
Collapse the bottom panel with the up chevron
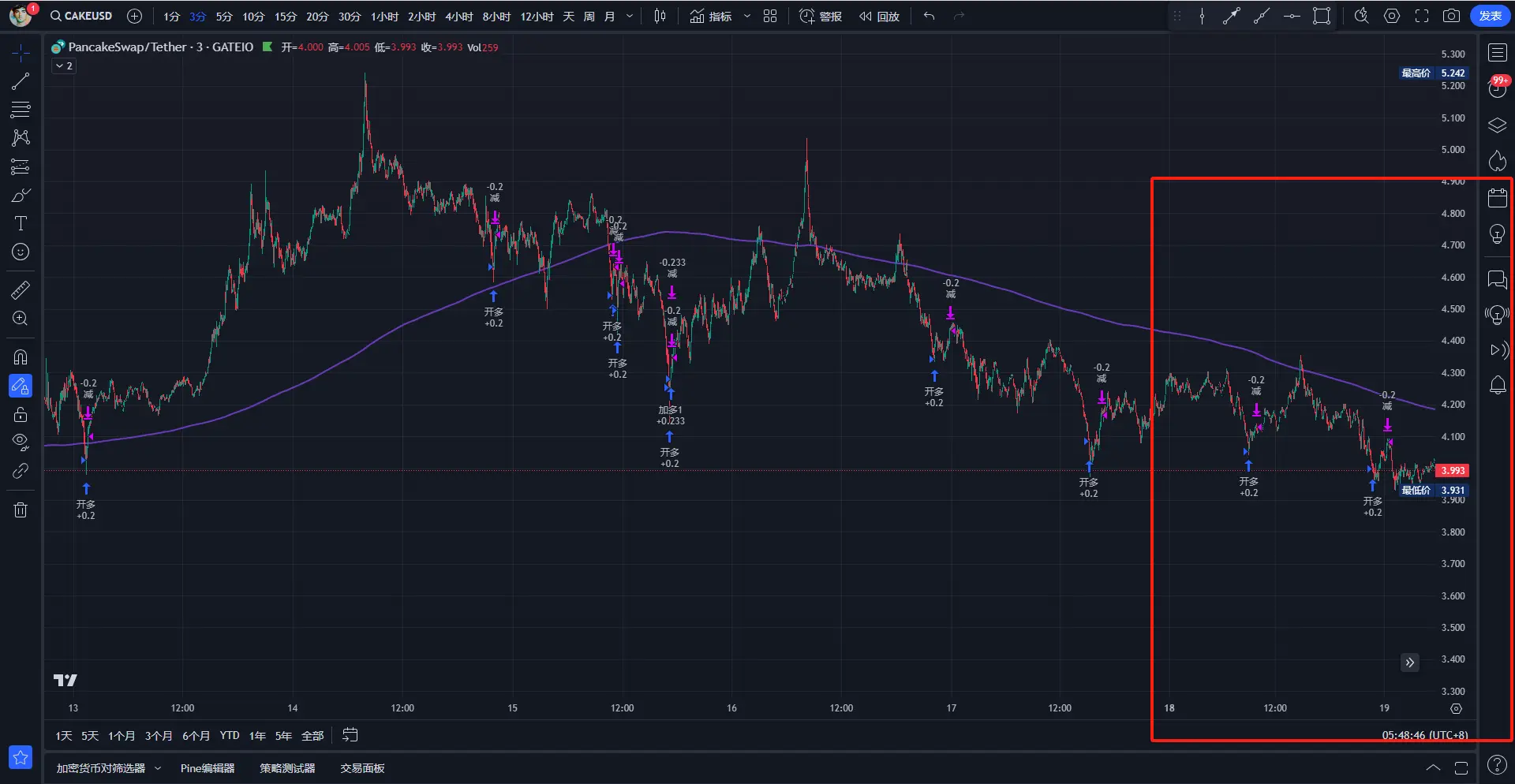[x=1433, y=767]
